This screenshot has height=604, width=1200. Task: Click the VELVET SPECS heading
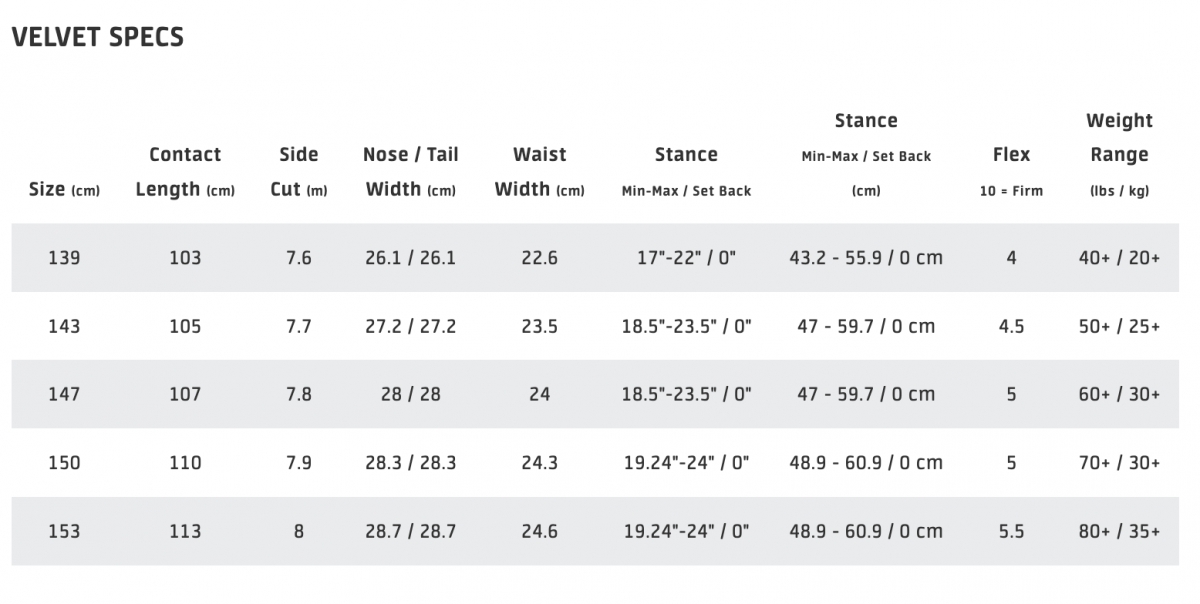[97, 38]
